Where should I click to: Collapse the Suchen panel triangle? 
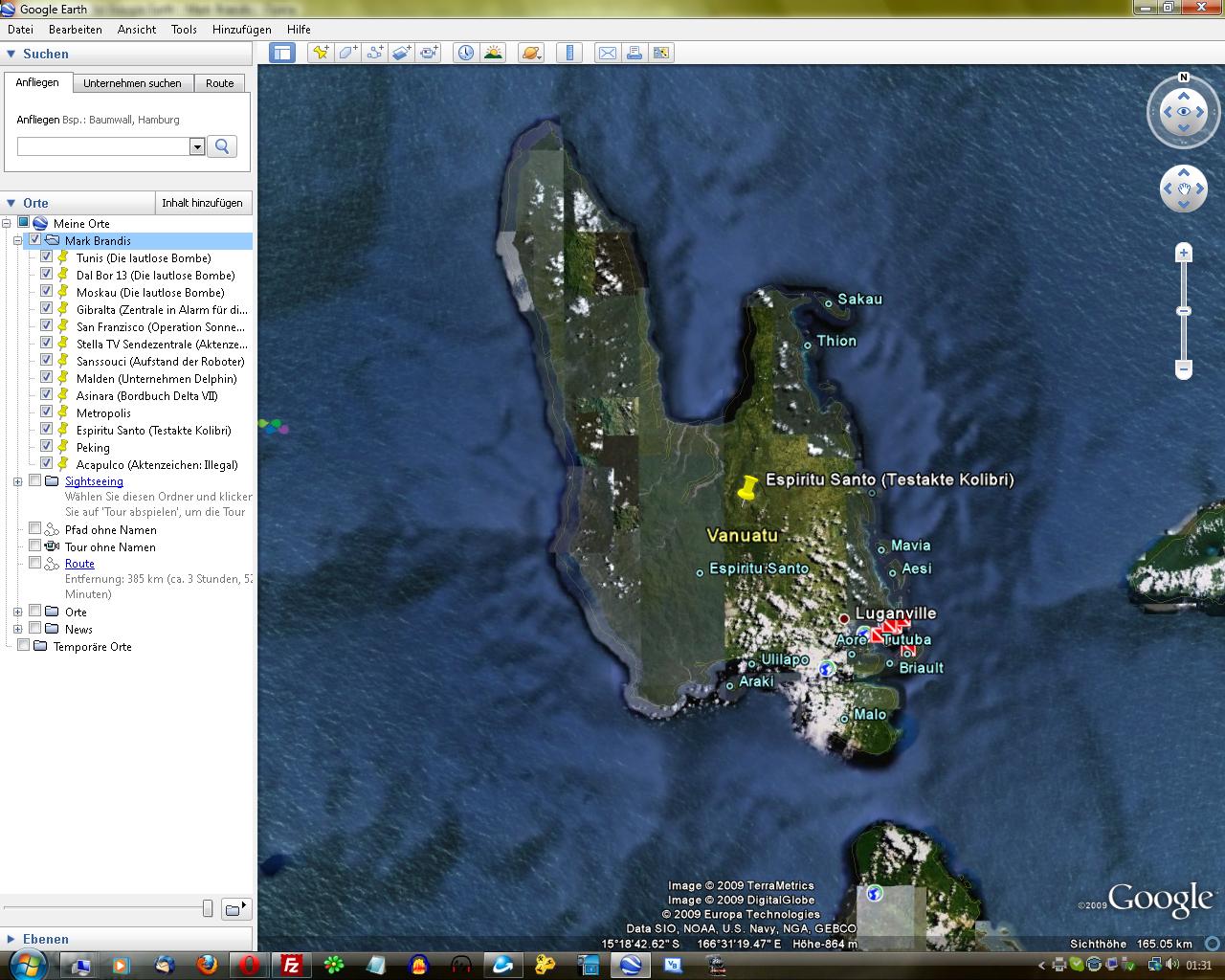[11, 54]
